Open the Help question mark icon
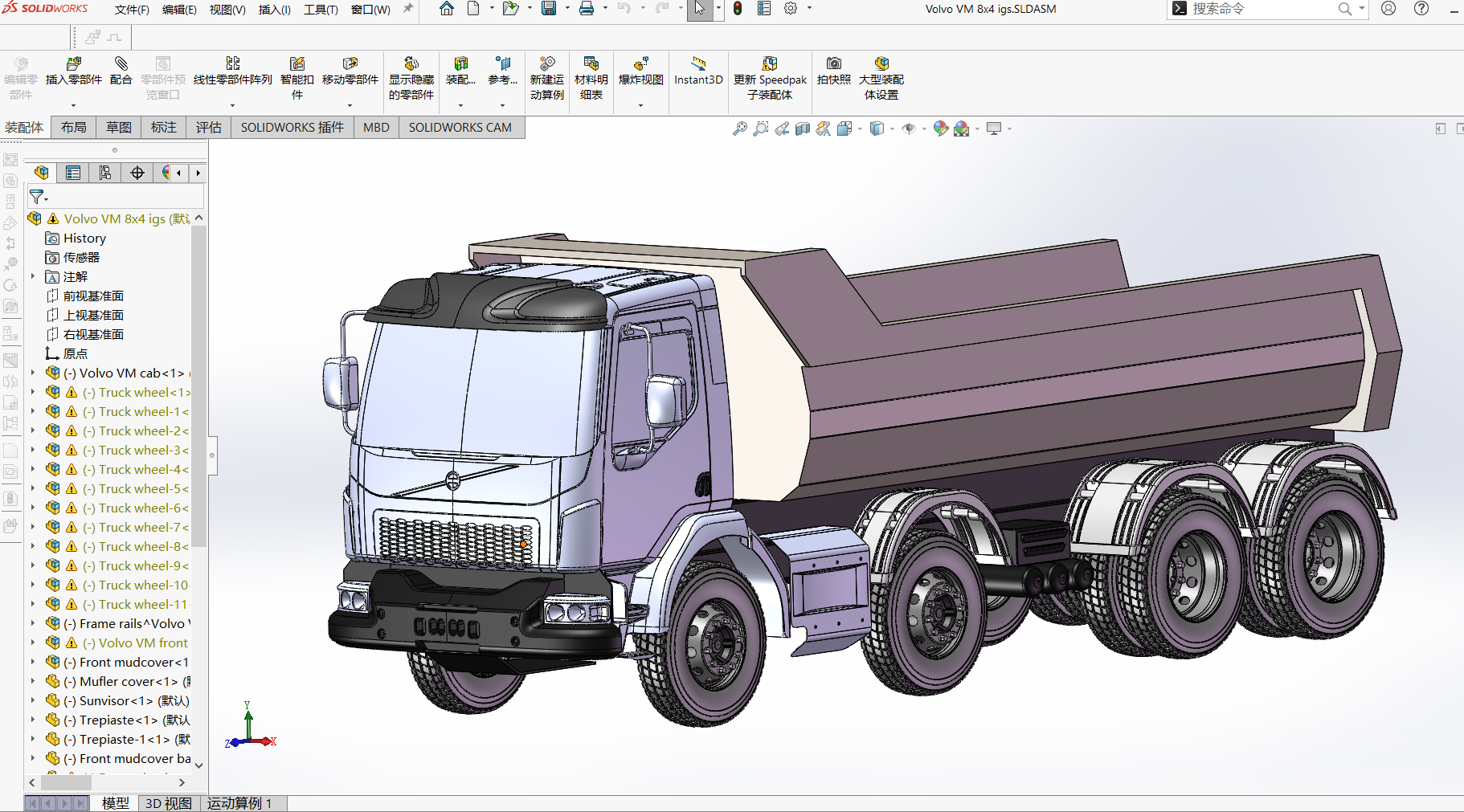Viewport: 1464px width, 812px height. [x=1421, y=9]
